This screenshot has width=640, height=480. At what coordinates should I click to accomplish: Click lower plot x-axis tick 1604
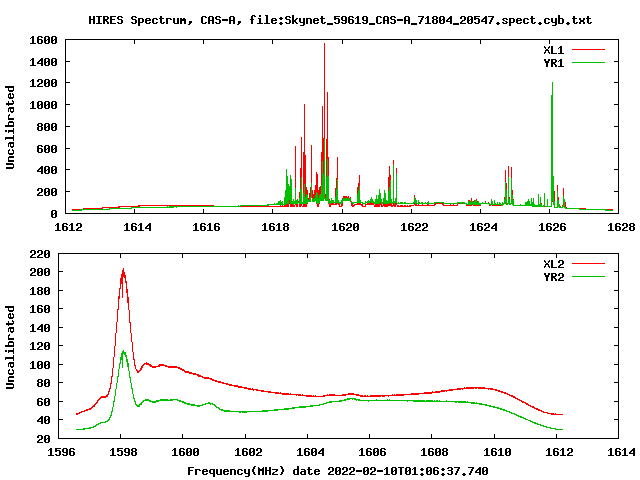tap(310, 452)
